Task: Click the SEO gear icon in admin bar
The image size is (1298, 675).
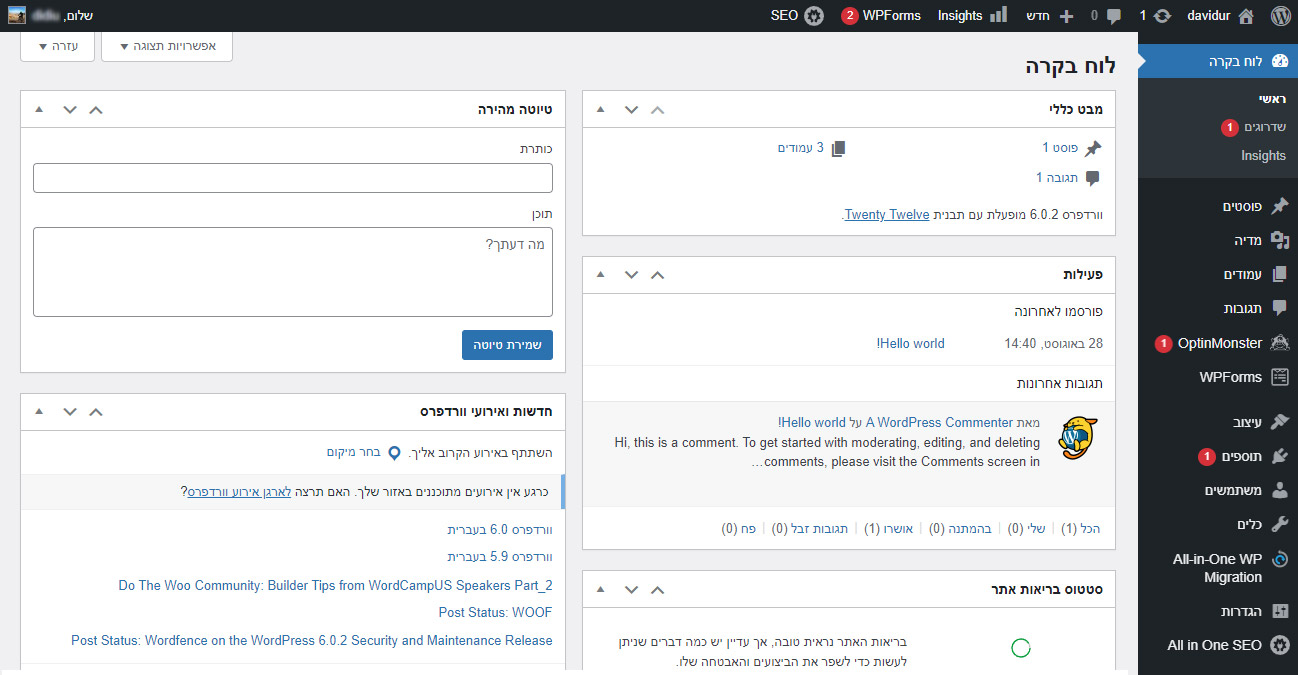Action: pyautogui.click(x=815, y=16)
